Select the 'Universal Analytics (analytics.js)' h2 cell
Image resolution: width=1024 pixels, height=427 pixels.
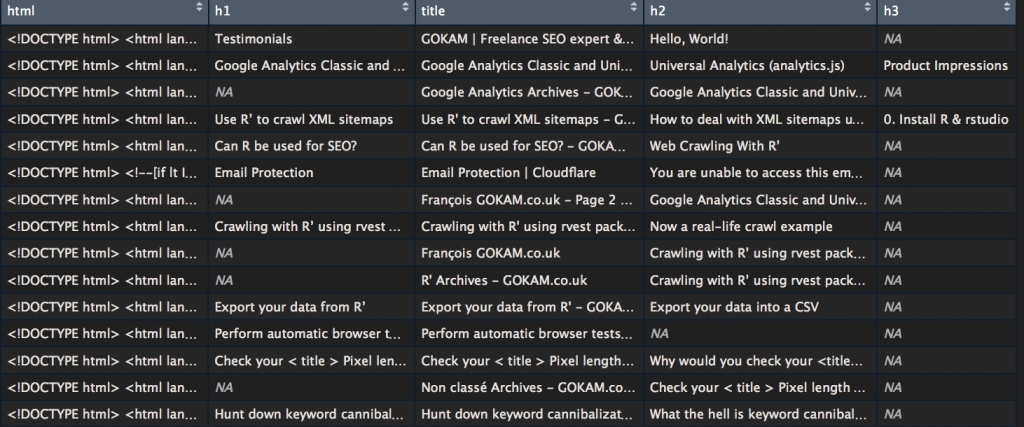(747, 66)
